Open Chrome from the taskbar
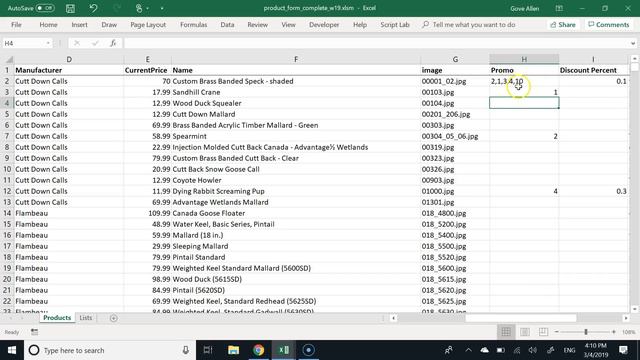This screenshot has width=640, height=360. (258, 350)
